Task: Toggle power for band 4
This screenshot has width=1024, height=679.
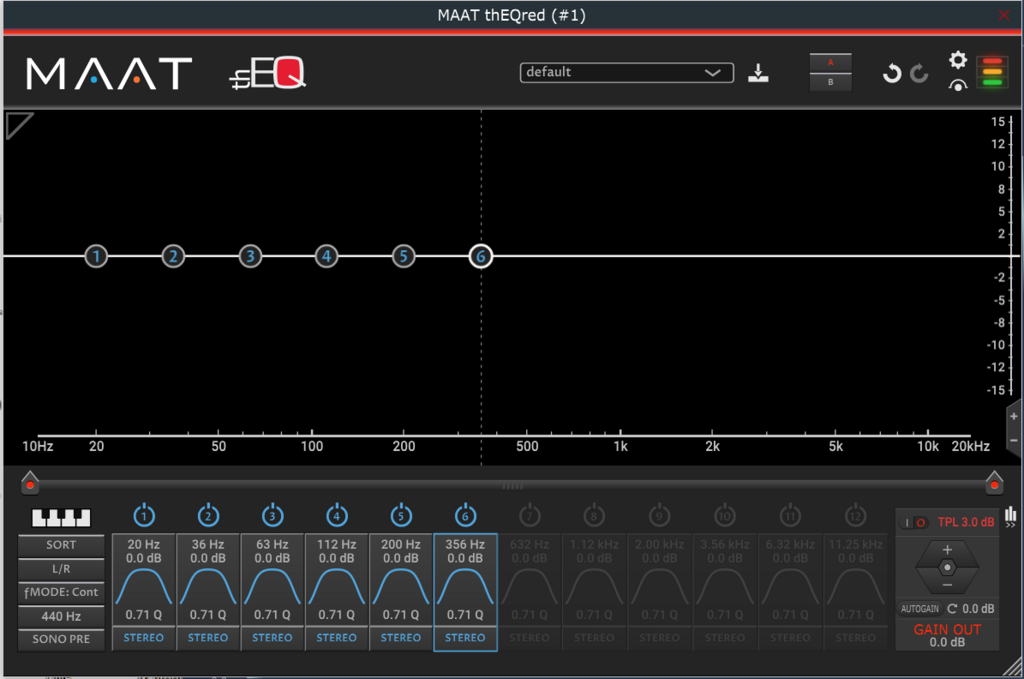Action: click(x=336, y=515)
